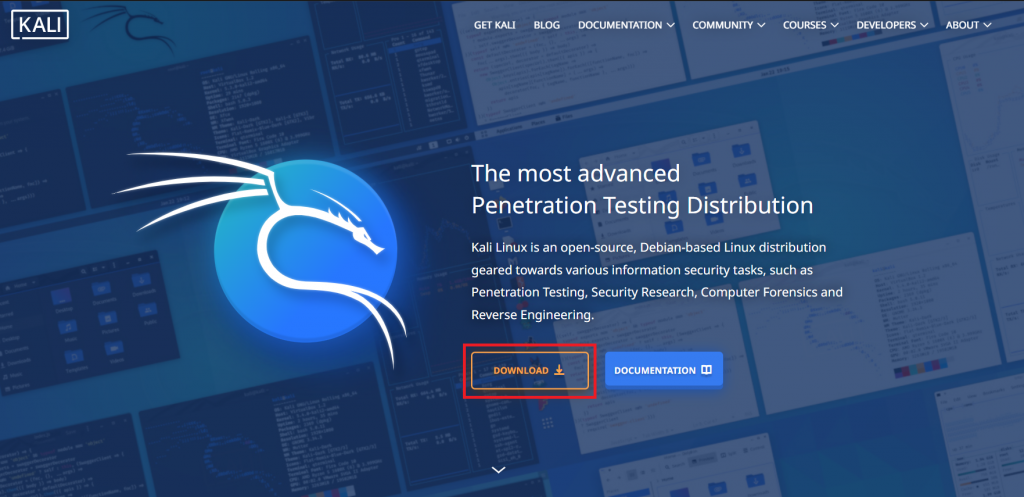Viewport: 1024px width, 497px height.
Task: Click the book icon in DOCUMENTATION button
Action: tap(706, 370)
